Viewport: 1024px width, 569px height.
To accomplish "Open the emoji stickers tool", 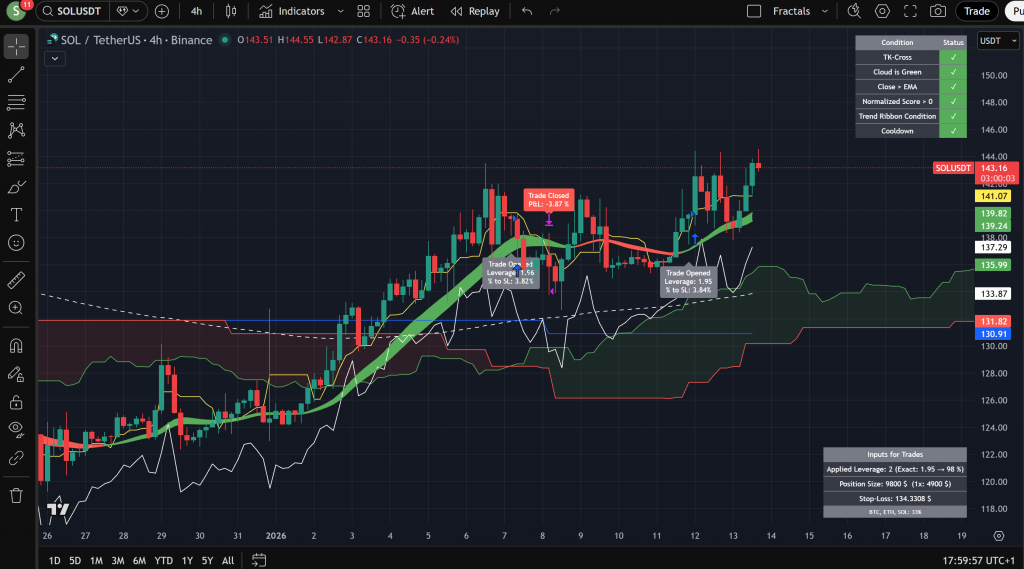I will click(16, 242).
